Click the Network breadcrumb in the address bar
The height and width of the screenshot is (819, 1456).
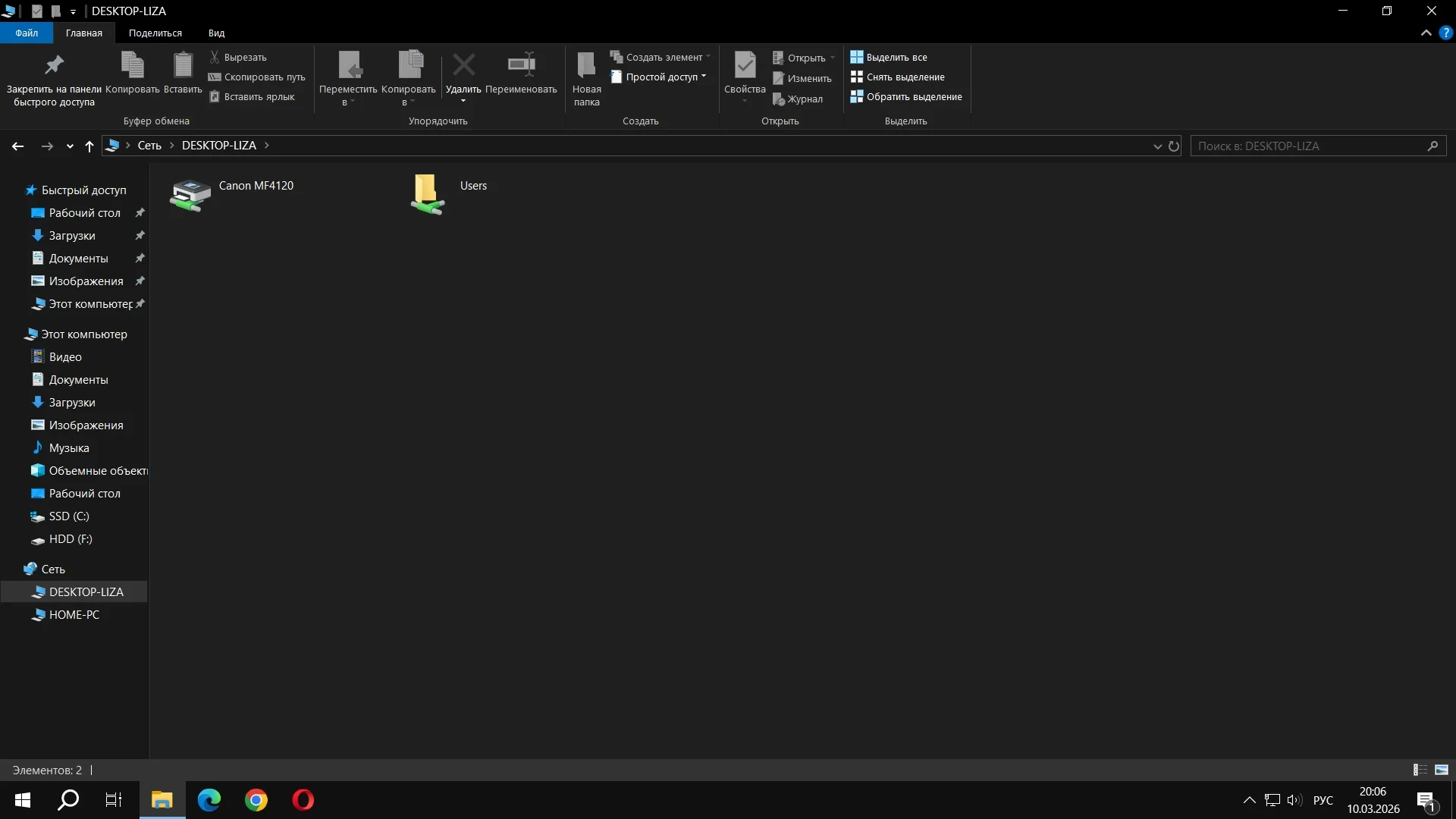click(x=149, y=145)
